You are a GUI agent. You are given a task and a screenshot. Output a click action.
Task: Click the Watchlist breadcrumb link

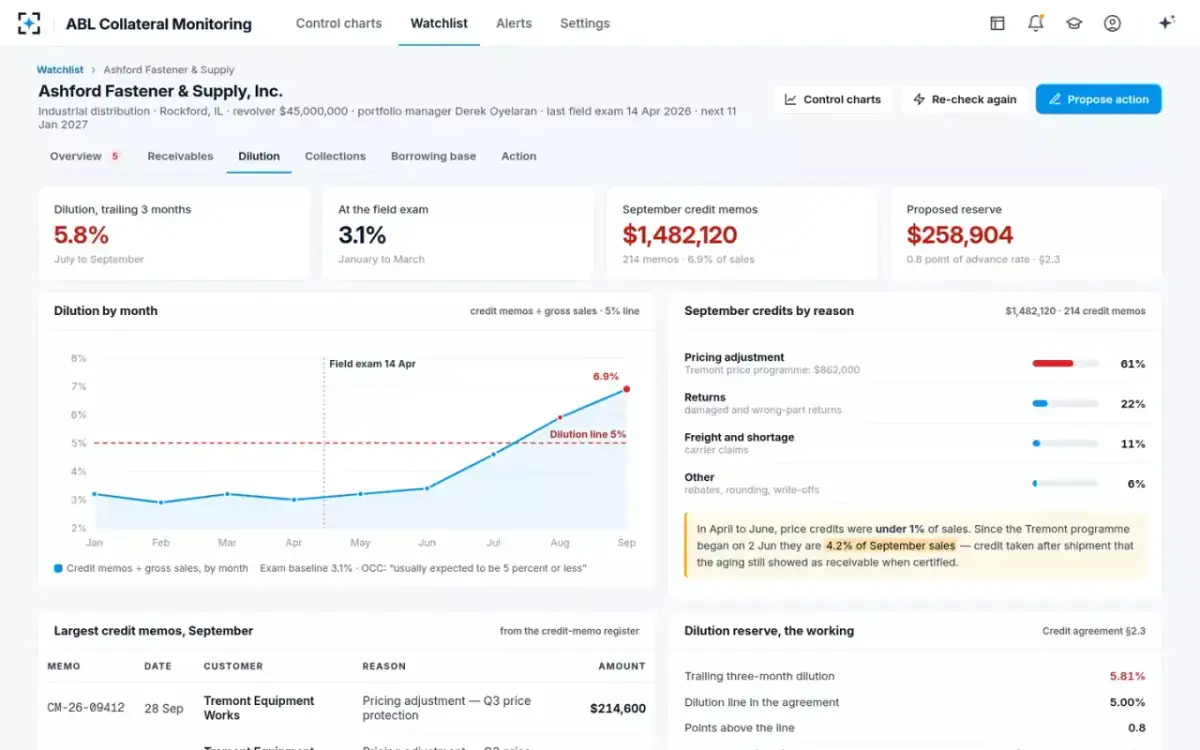point(60,70)
